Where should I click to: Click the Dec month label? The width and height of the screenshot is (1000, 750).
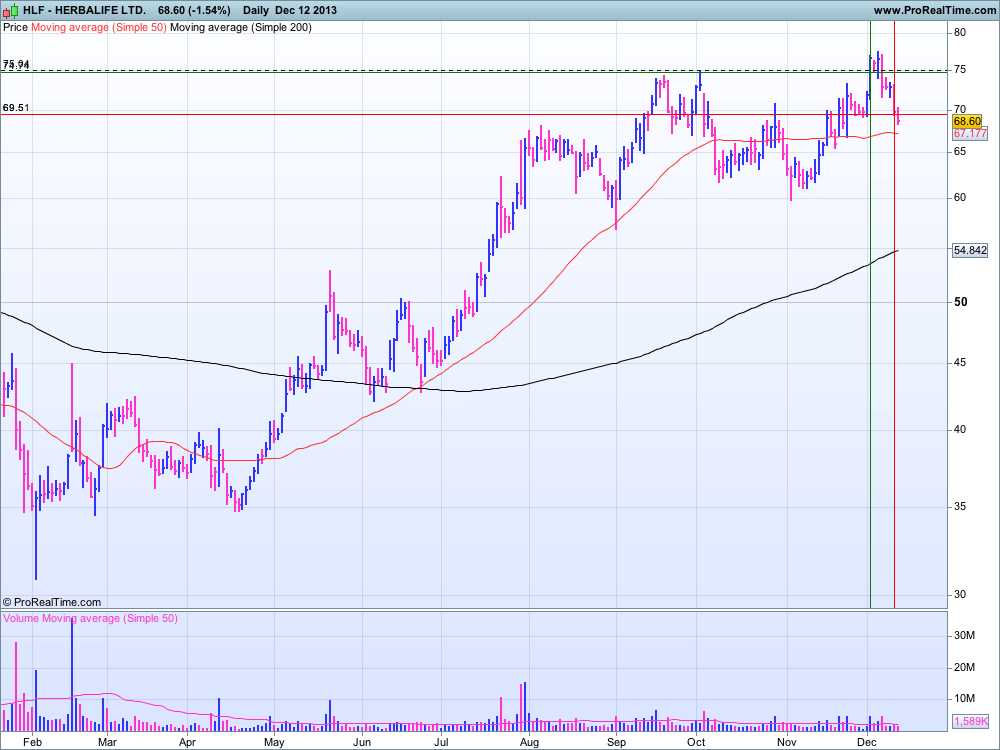[867, 742]
